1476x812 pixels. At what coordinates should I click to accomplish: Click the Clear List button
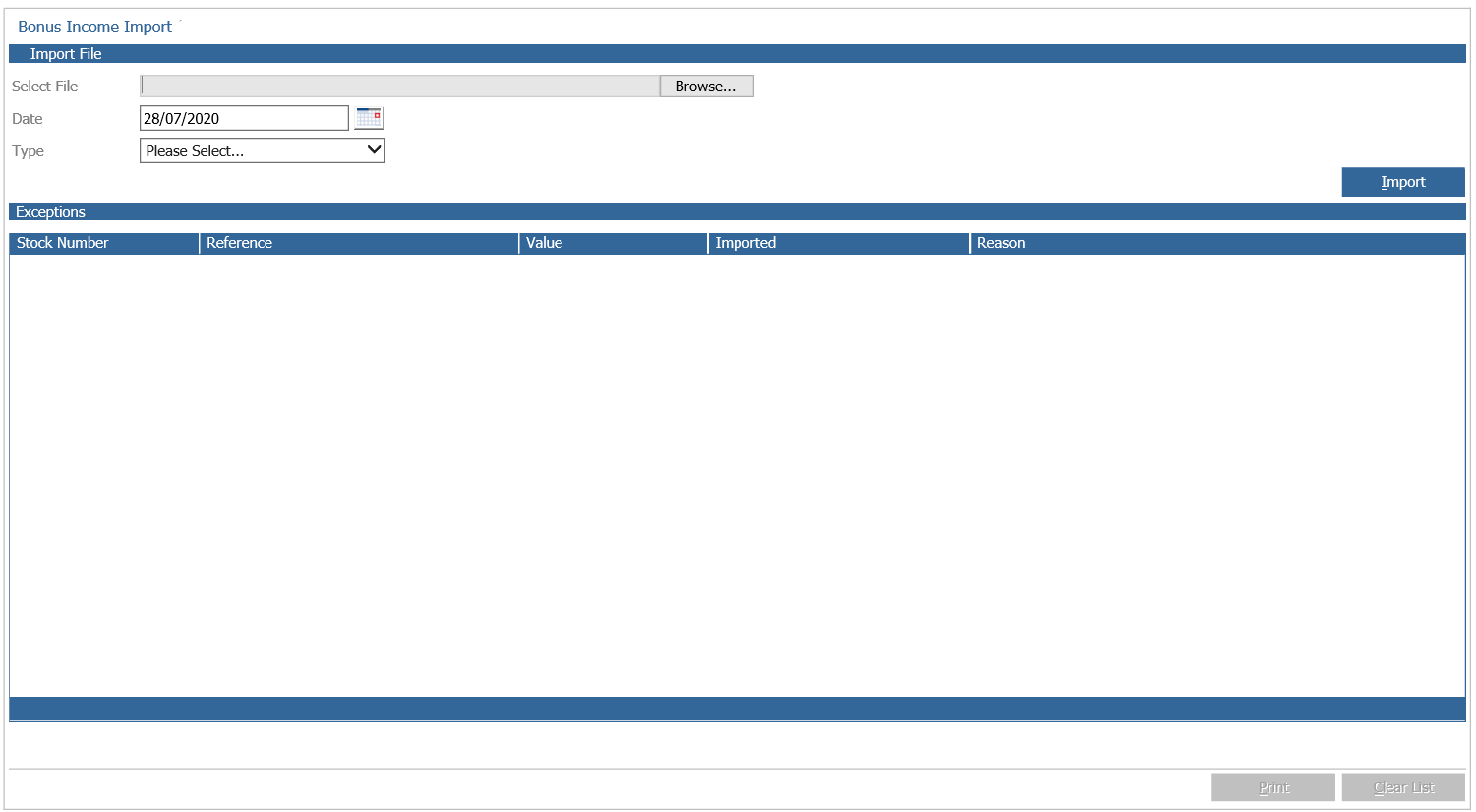[x=1403, y=787]
